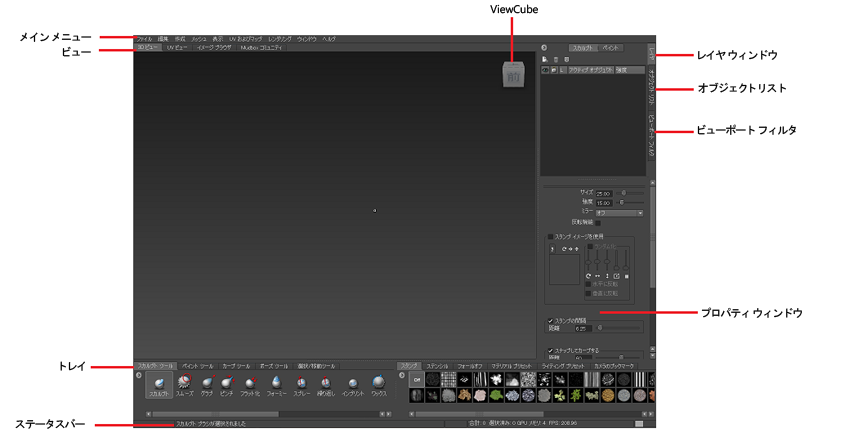Screen dimensions: 849x433
Task: Select the スカルプト sculpt brush
Action: [159, 385]
